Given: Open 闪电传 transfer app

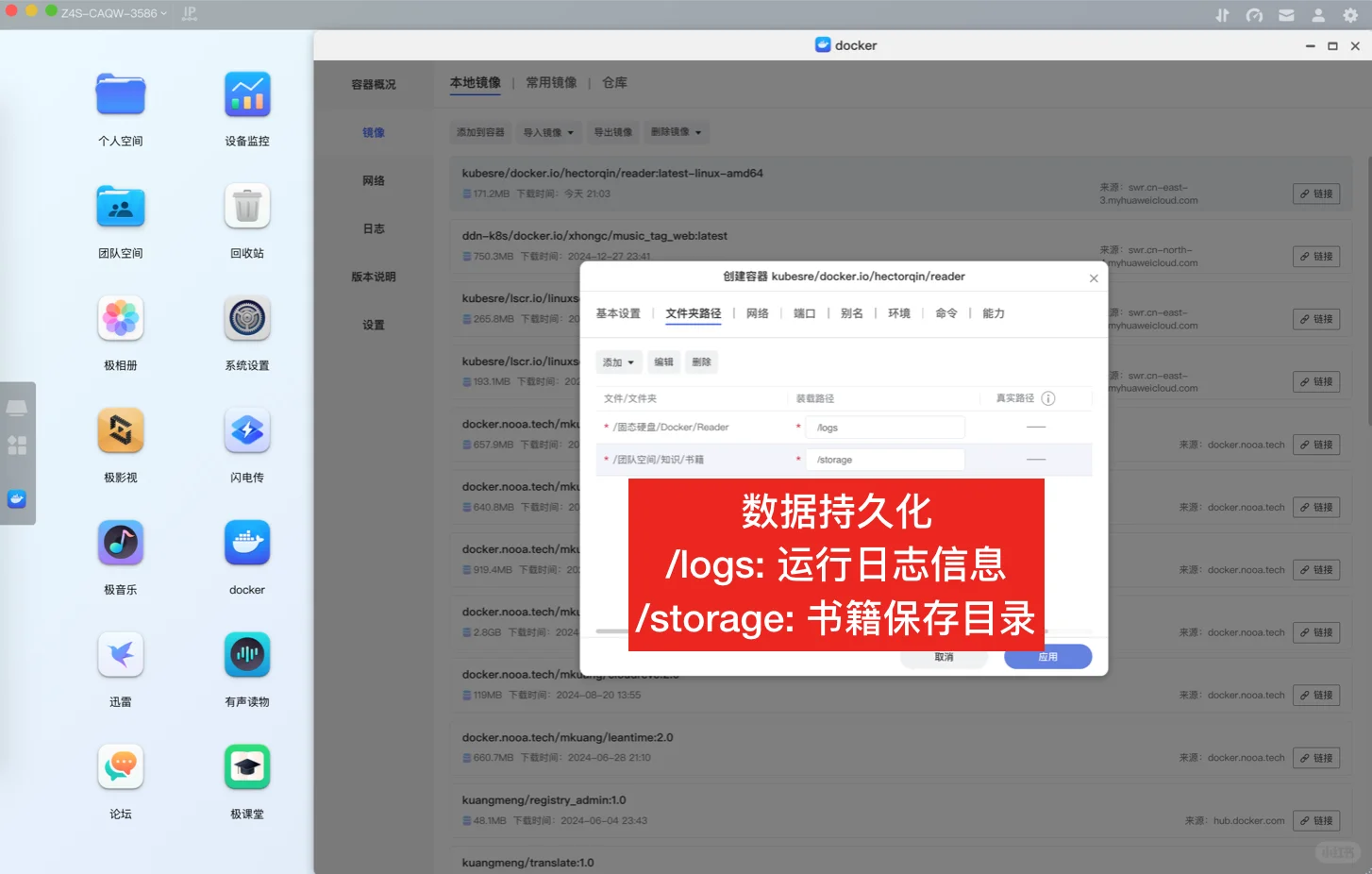Looking at the screenshot, I should tap(247, 431).
